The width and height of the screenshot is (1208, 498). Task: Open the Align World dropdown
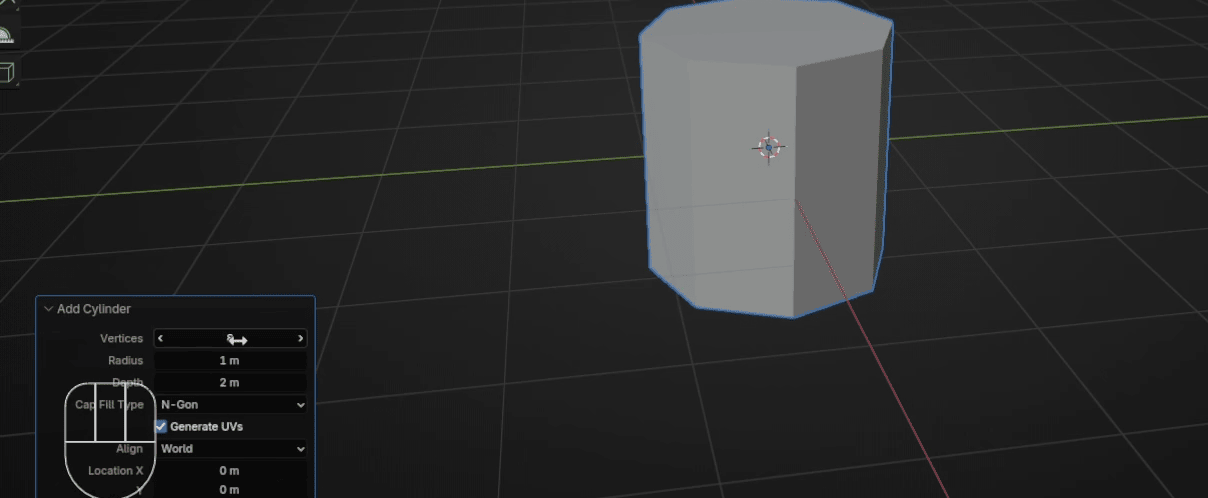pyautogui.click(x=231, y=449)
